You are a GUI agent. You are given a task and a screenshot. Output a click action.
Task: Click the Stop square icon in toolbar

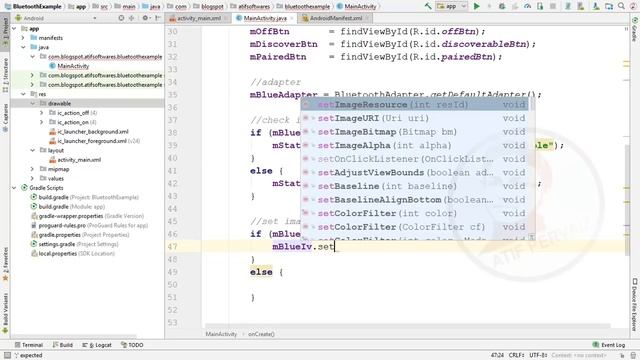553,6
